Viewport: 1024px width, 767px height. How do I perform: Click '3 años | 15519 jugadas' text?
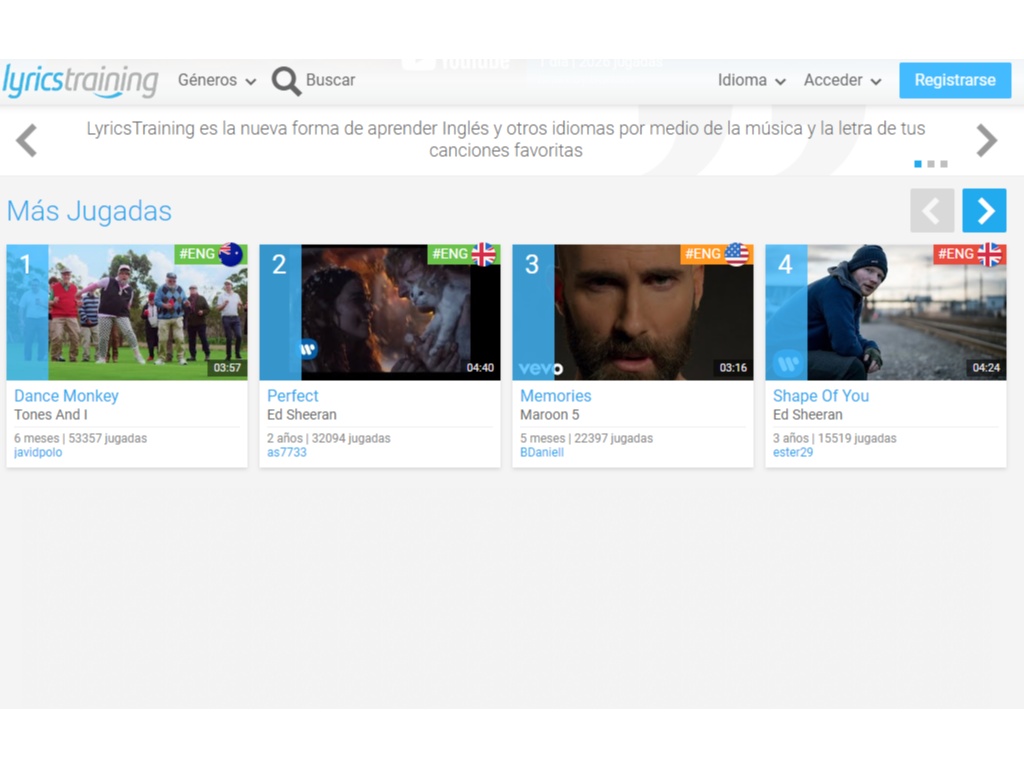835,438
